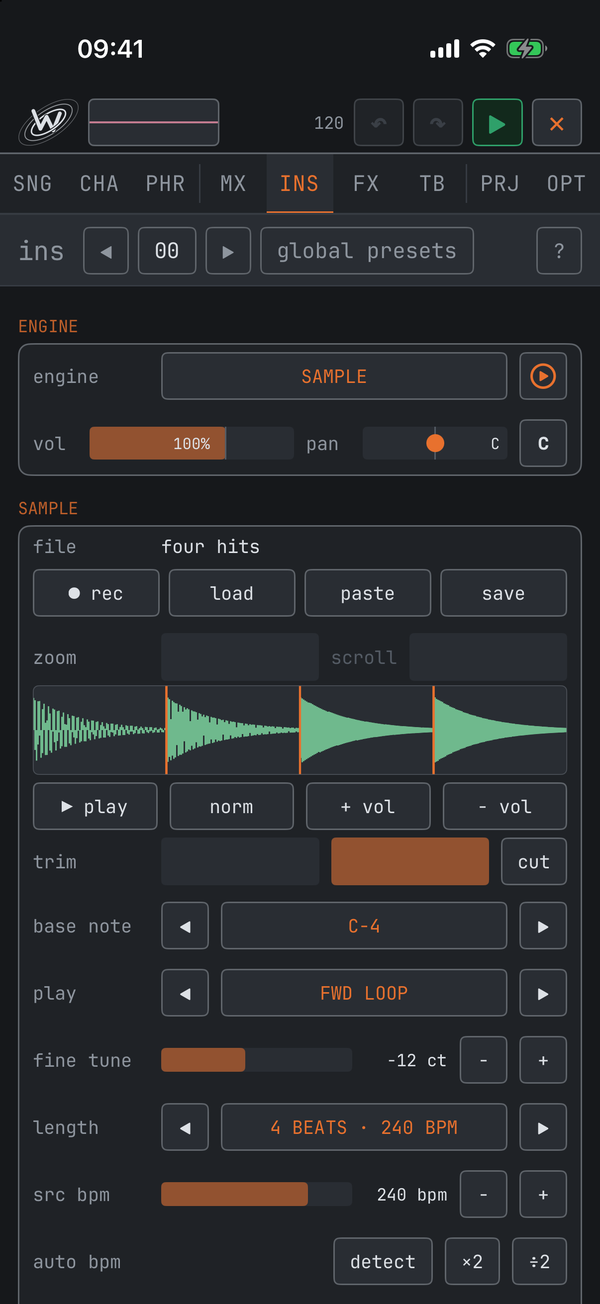Go to next instrument number
The height and width of the screenshot is (1304, 600).
click(x=228, y=251)
